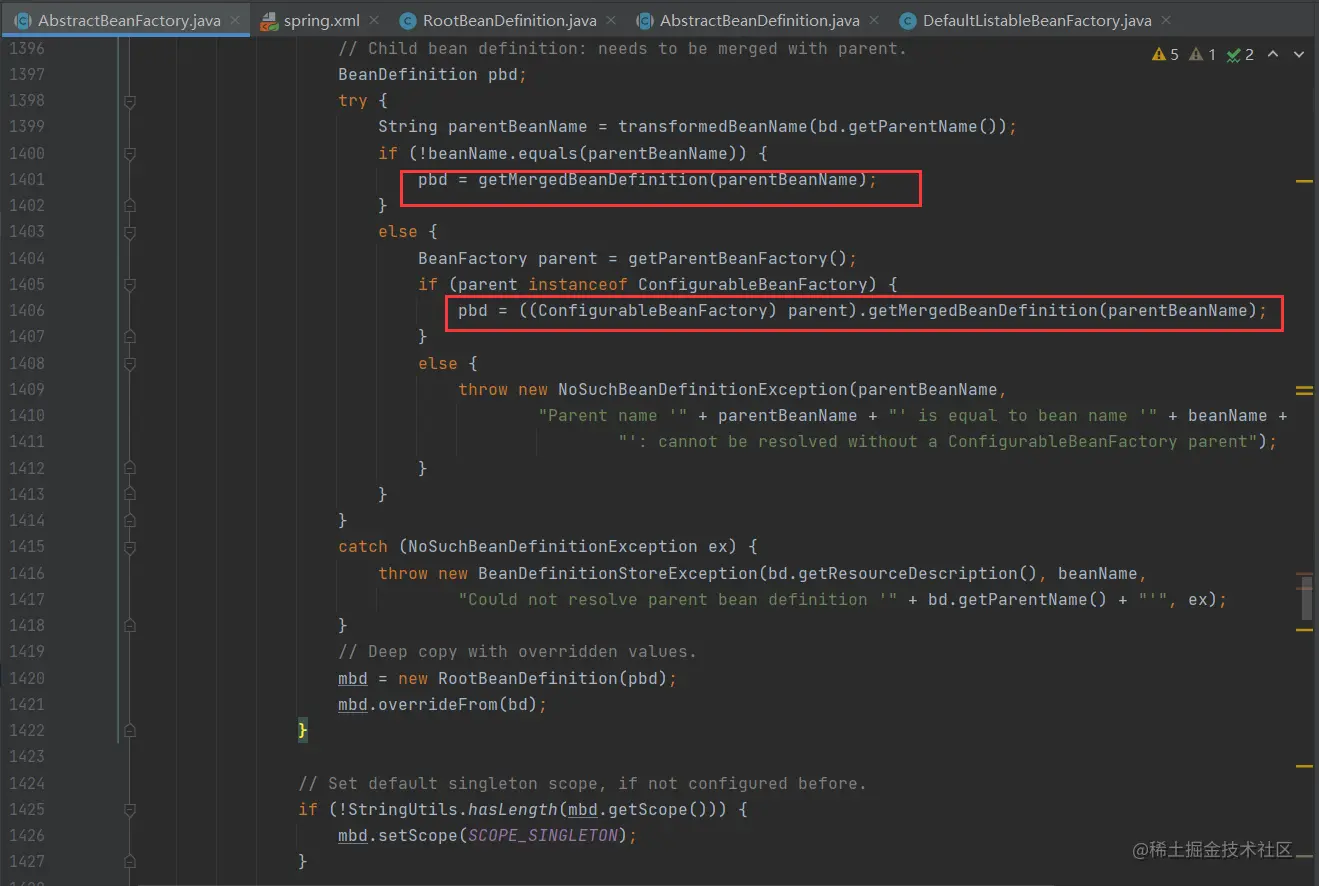Open the AbstractBeanDefinition.java tab

point(759,21)
